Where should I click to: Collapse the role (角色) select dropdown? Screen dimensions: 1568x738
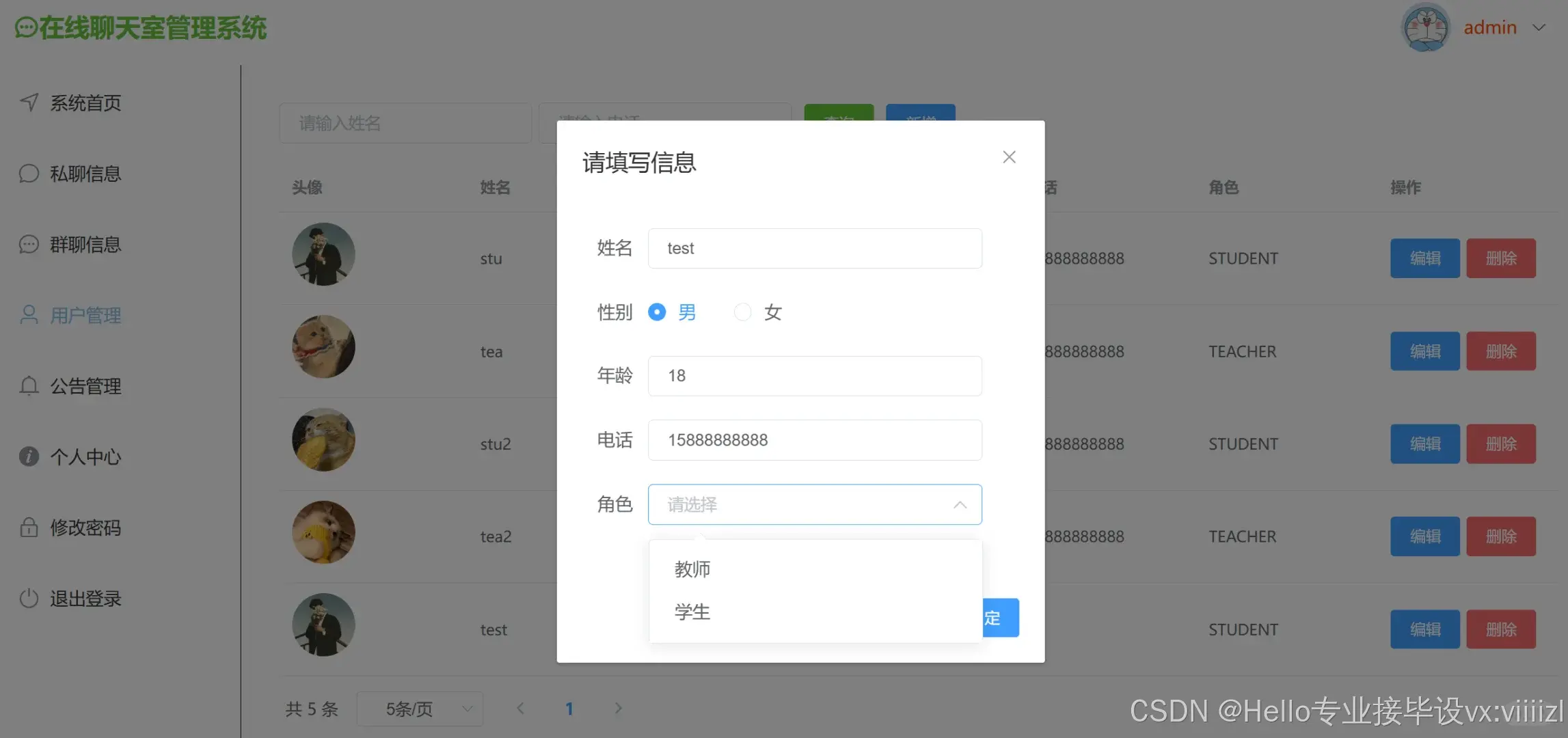(x=960, y=505)
